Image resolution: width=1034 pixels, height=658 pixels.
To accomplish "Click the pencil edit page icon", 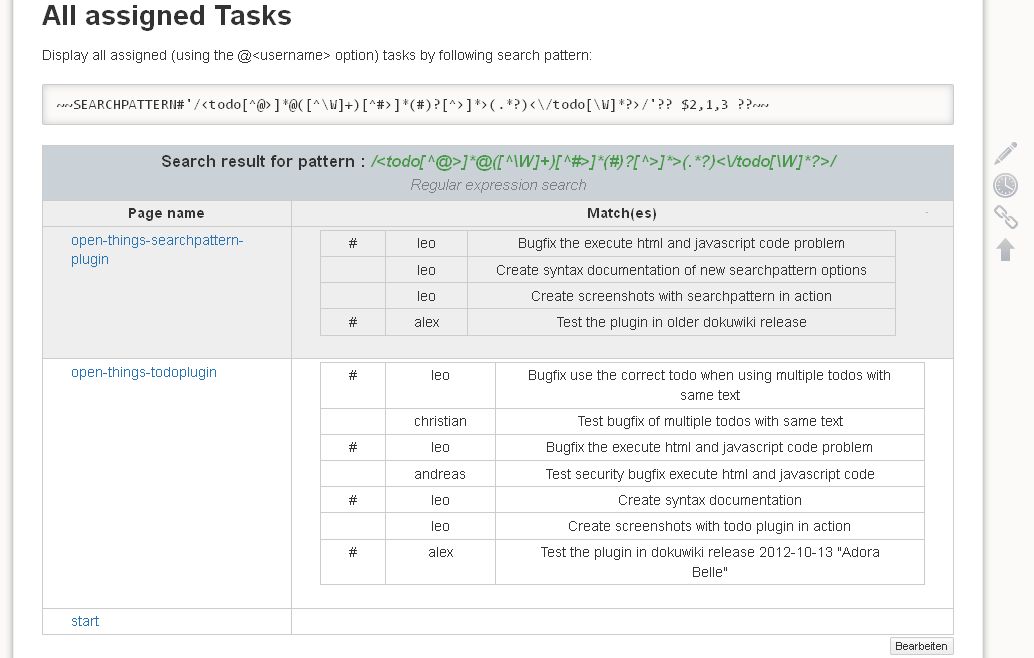I will pyautogui.click(x=1006, y=153).
